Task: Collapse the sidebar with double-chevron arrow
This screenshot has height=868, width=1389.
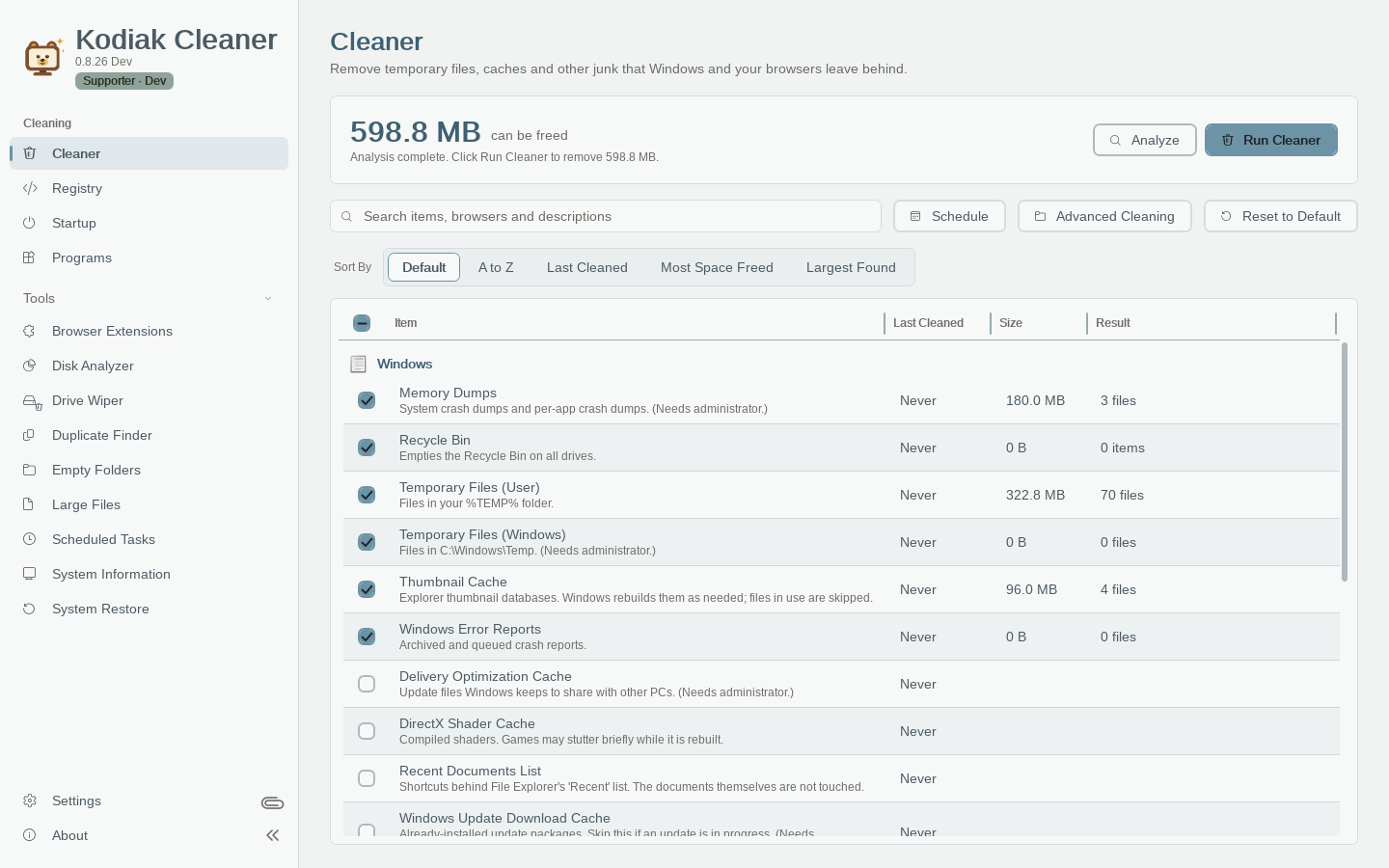Action: pyautogui.click(x=273, y=835)
